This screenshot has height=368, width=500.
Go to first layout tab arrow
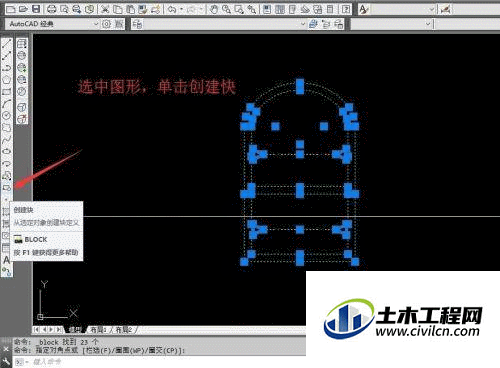[36, 330]
